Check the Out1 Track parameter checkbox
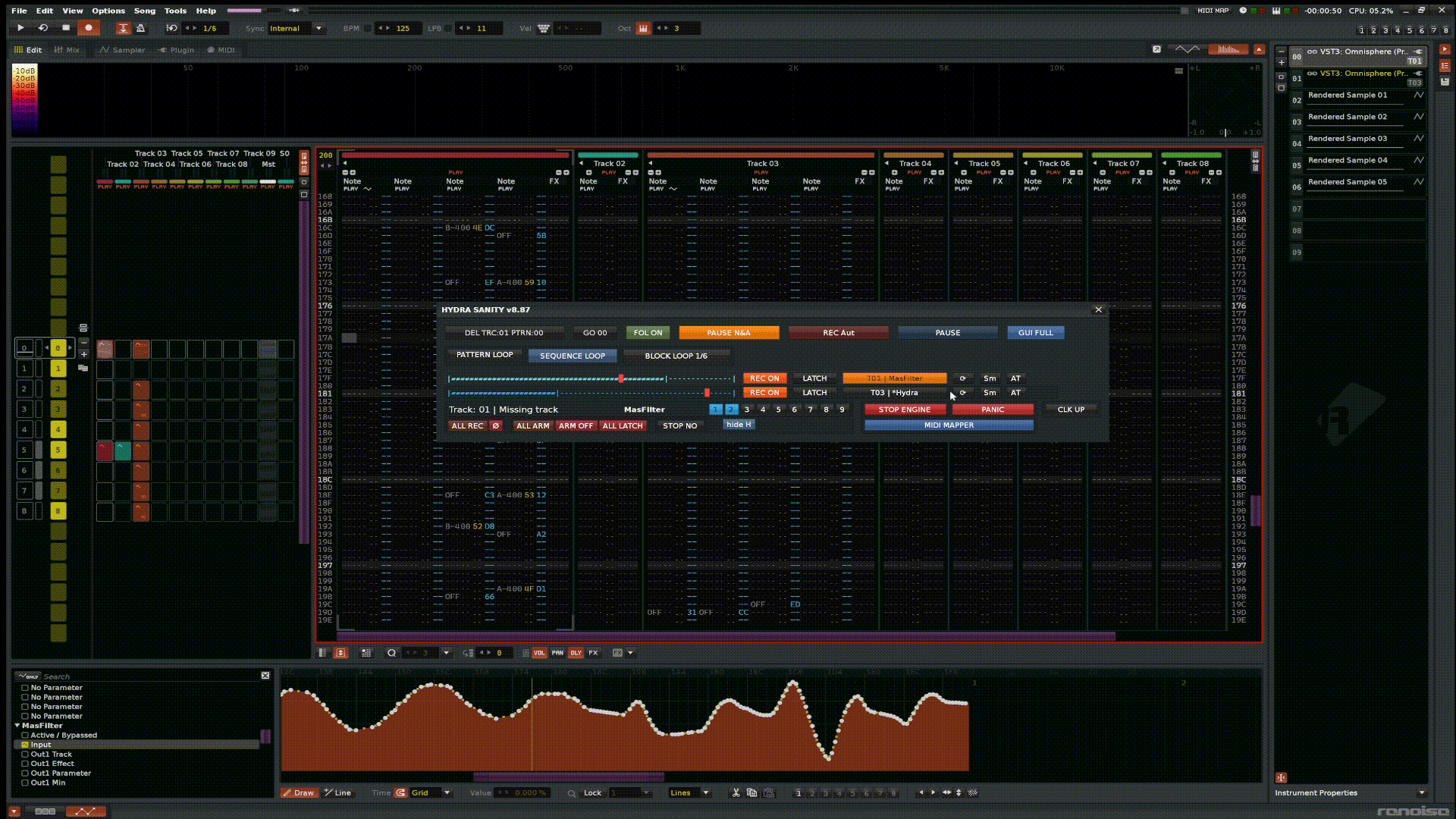The width and height of the screenshot is (1456, 819). coord(25,755)
